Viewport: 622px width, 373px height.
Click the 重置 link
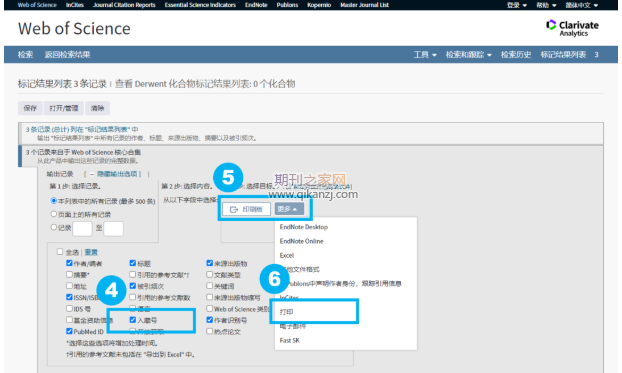tap(91, 252)
